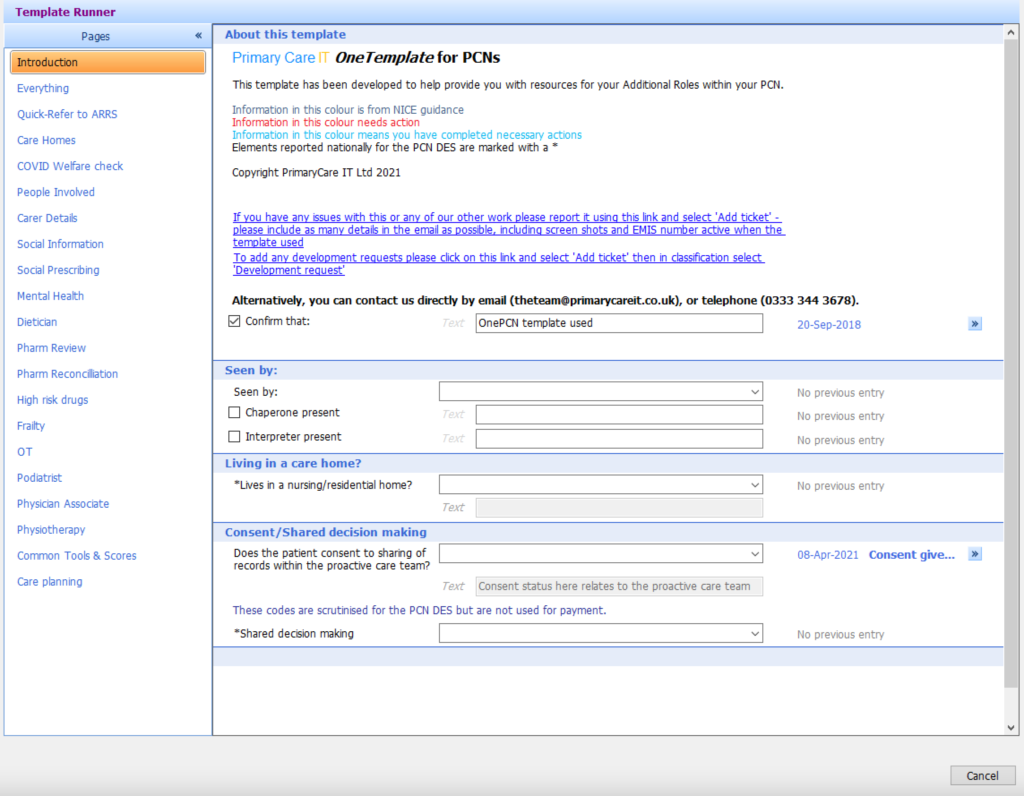Click the 20-Sep-2018 previous entry date
1024x796 pixels.
[829, 325]
